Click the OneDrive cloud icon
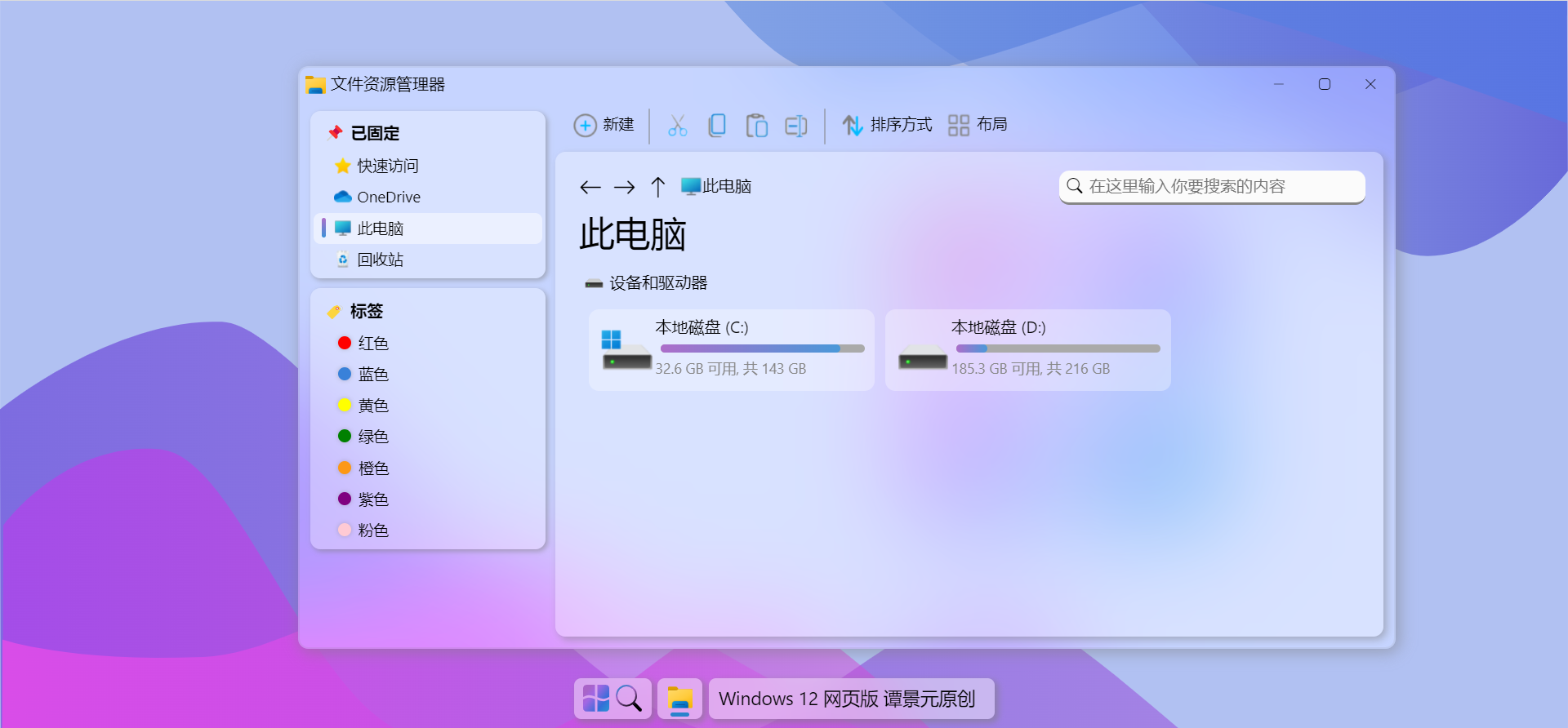 [x=343, y=197]
